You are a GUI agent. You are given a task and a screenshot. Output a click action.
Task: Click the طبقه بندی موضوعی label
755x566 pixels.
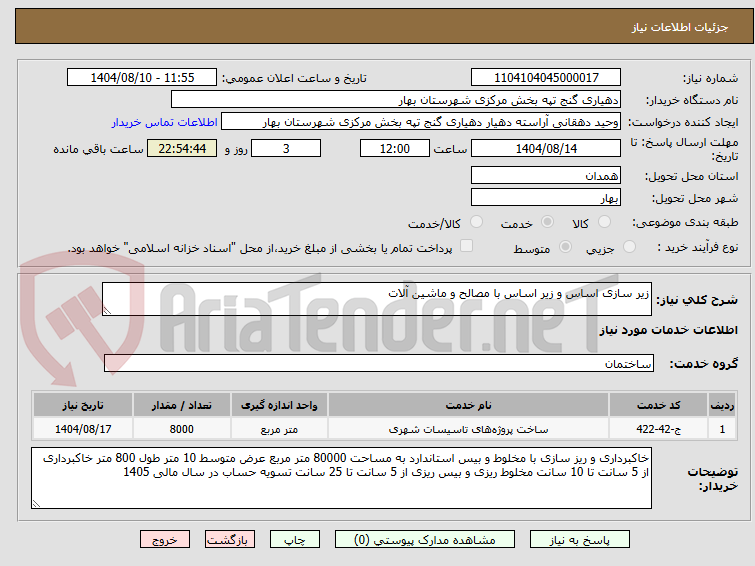coord(685,222)
